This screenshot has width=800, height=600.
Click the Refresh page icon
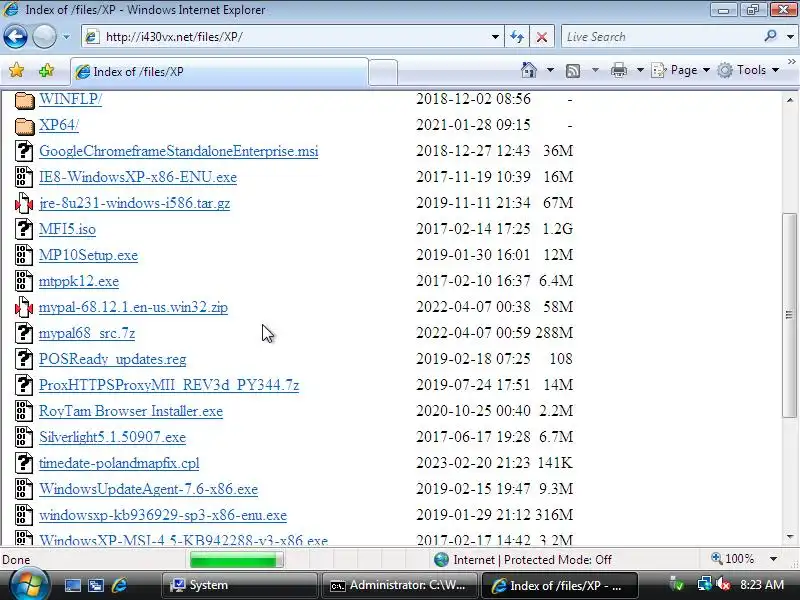tap(517, 37)
